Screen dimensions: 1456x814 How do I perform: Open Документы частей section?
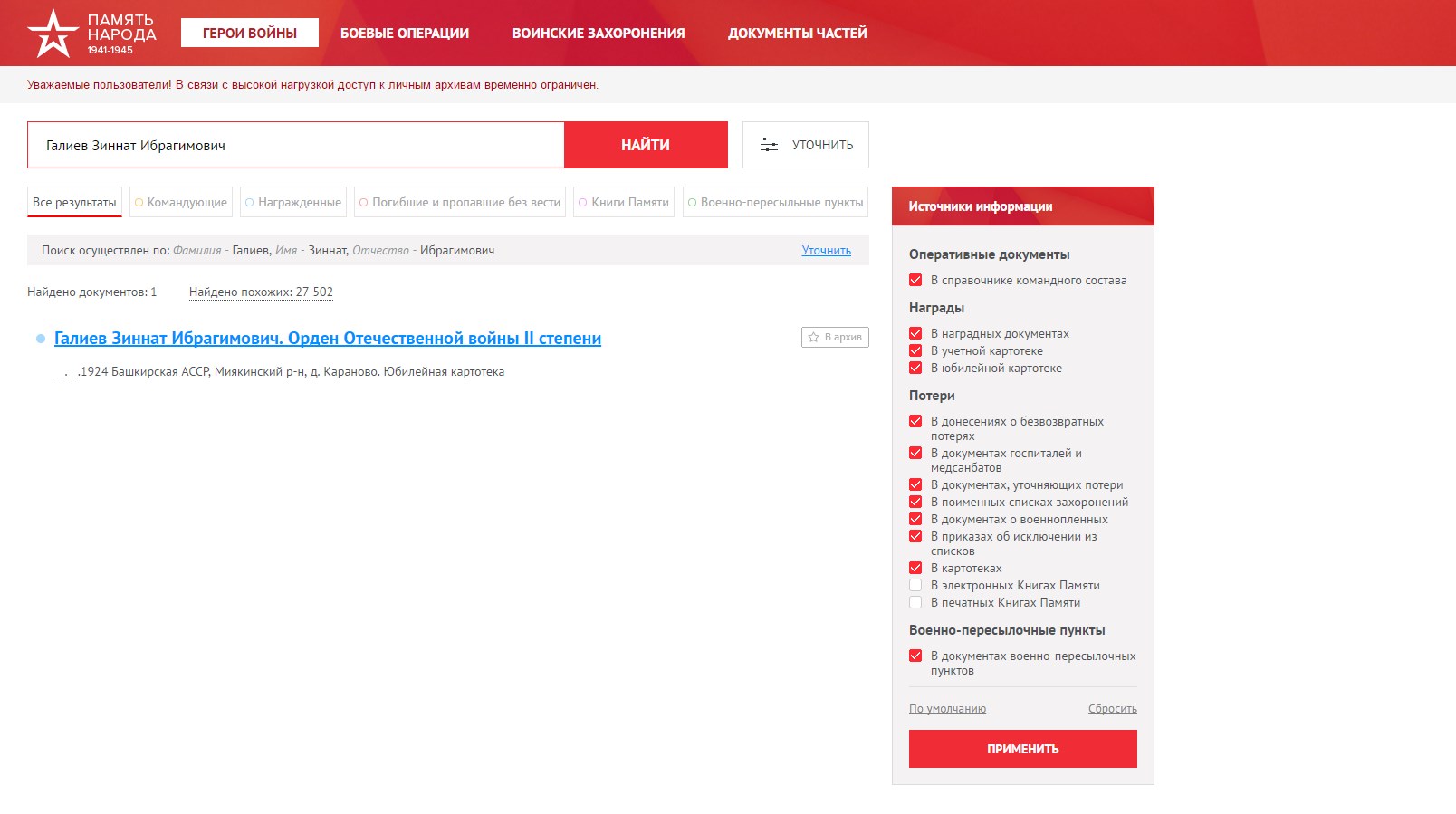798,34
